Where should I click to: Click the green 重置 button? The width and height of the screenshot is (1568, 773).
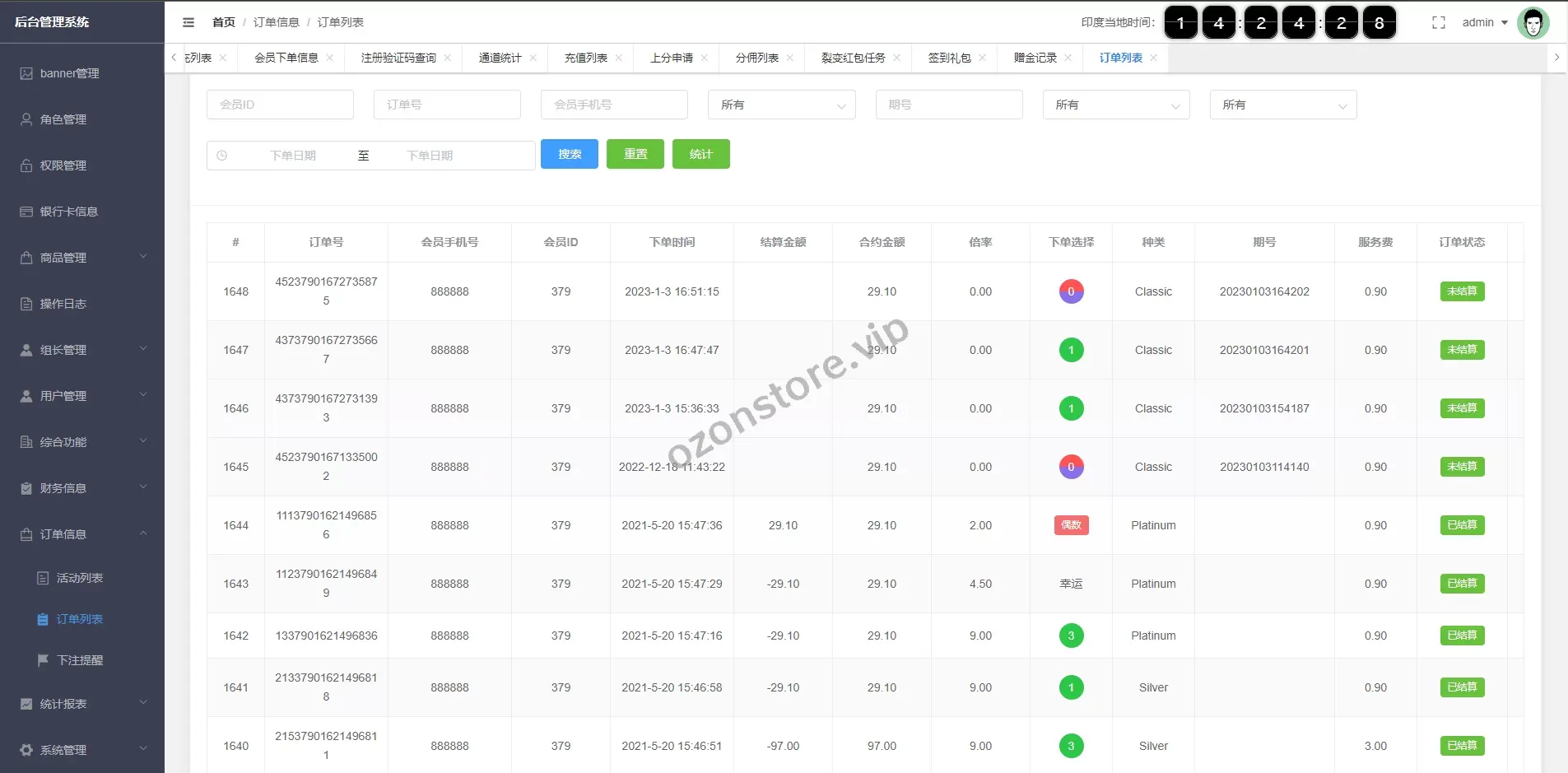click(635, 154)
